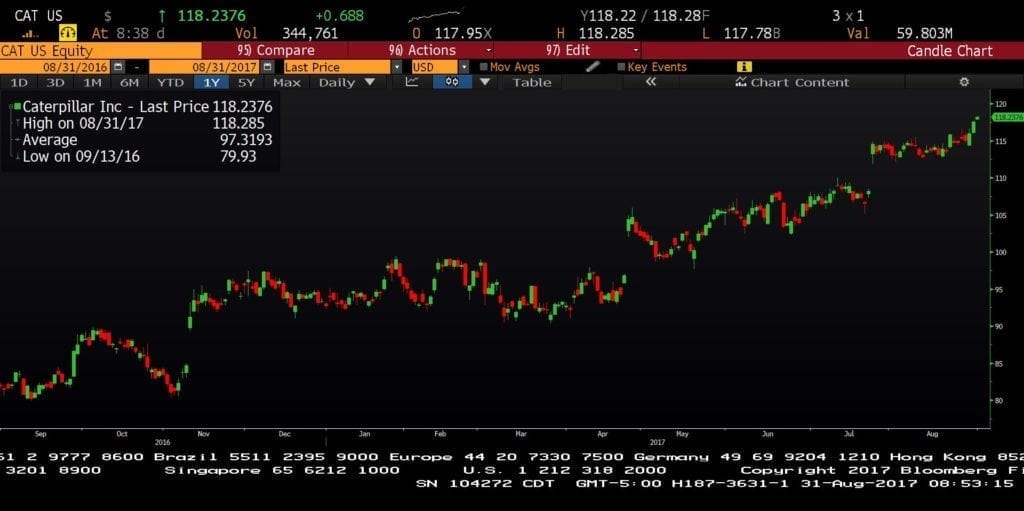Click the end date field 08/31/2017
Viewport: 1024px width, 511px height.
[x=204, y=67]
